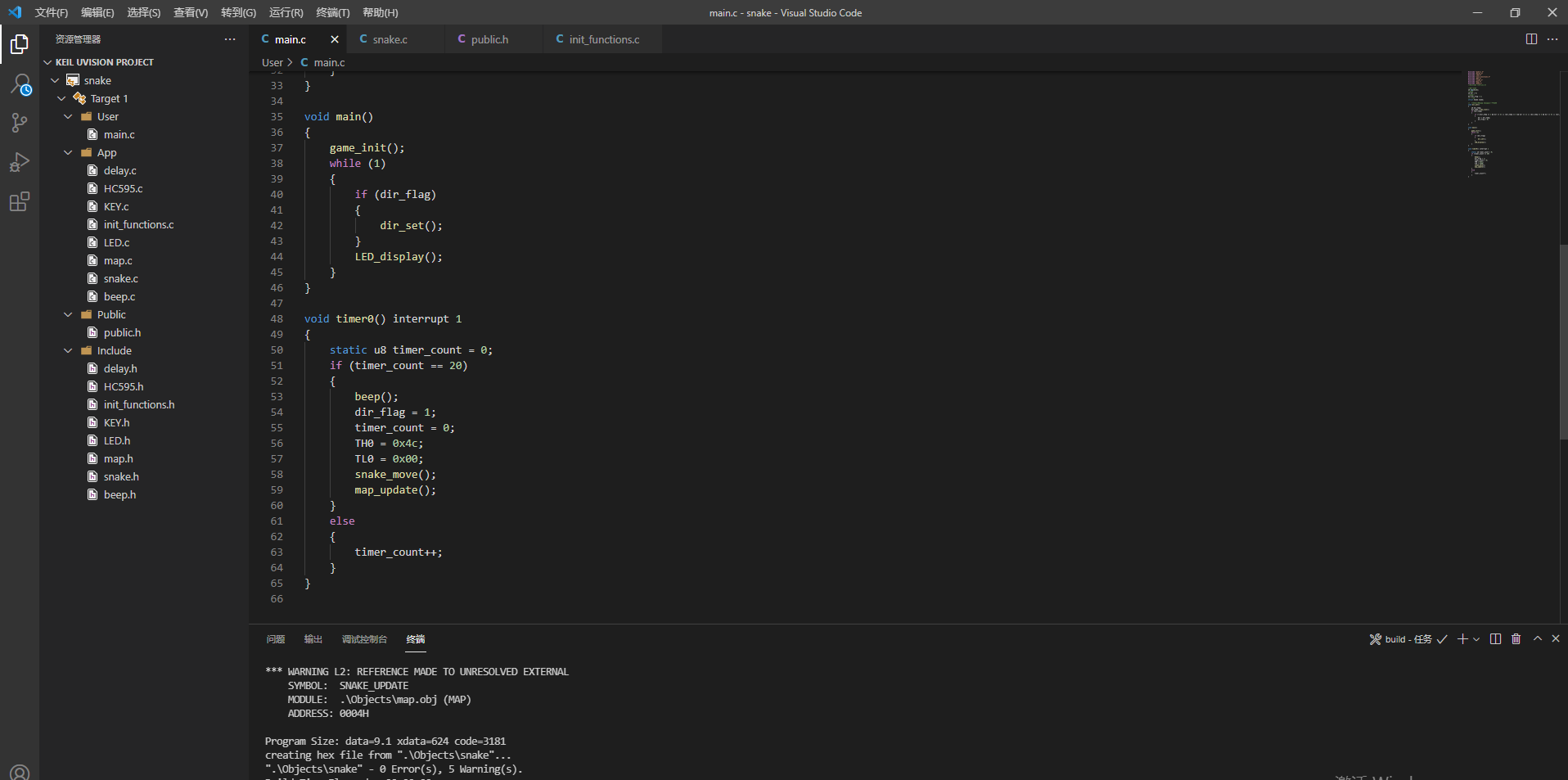Viewport: 1568px width, 780px height.
Task: Select the 终端 panel tab
Action: tap(416, 639)
